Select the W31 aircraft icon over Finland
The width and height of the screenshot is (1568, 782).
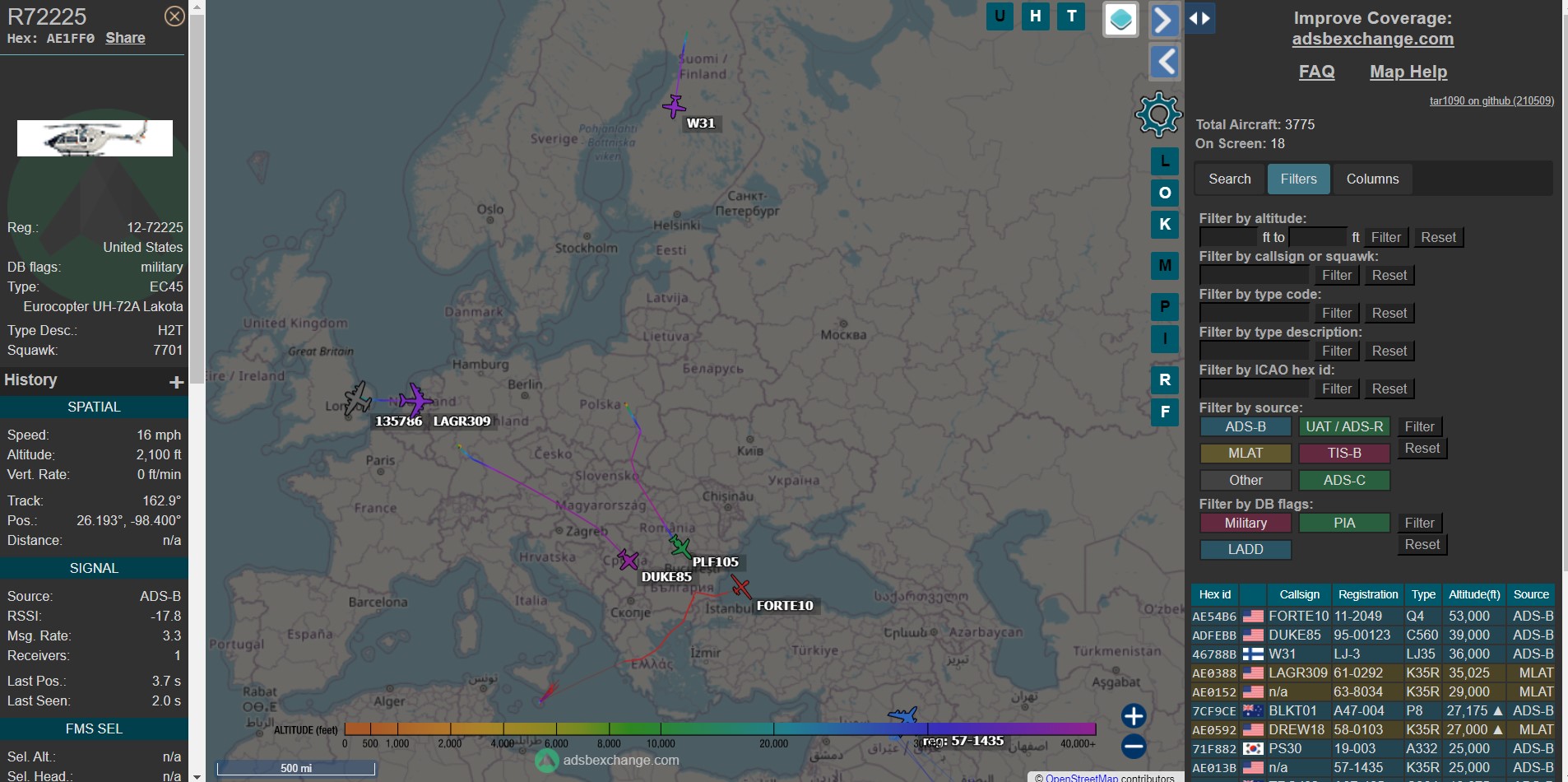(674, 106)
